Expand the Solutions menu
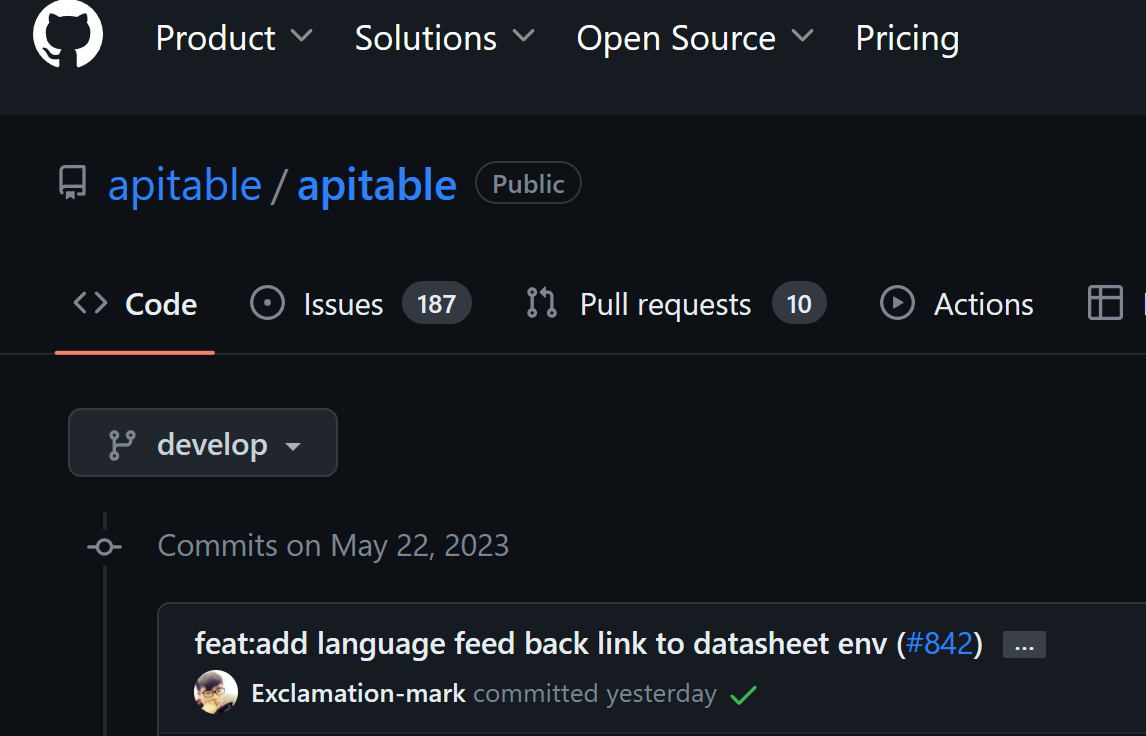 [444, 38]
